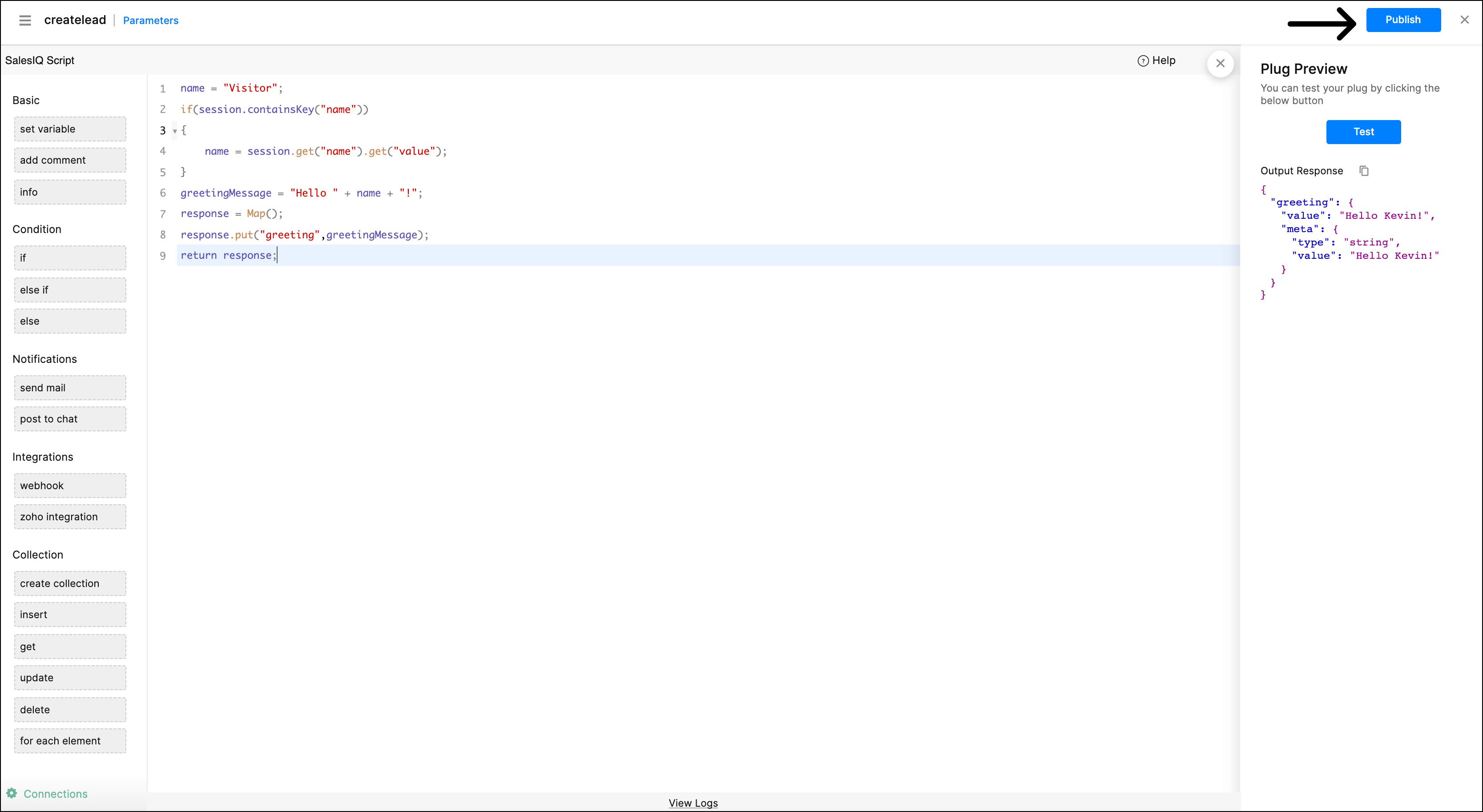Viewport: 1483px width, 812px height.
Task: Copy the output response via copy icon
Action: pyautogui.click(x=1364, y=171)
